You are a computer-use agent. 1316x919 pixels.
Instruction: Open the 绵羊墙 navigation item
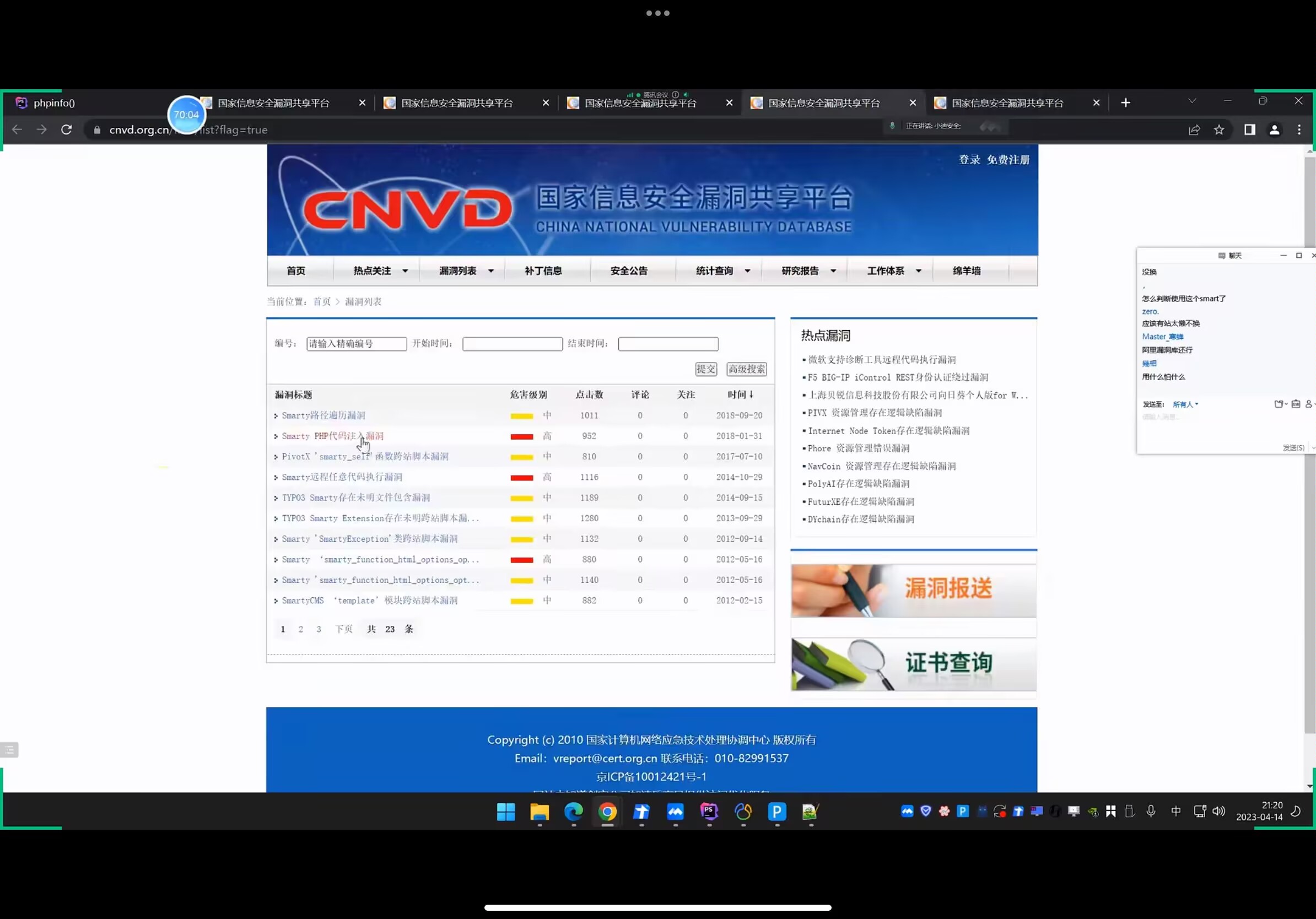coord(967,271)
